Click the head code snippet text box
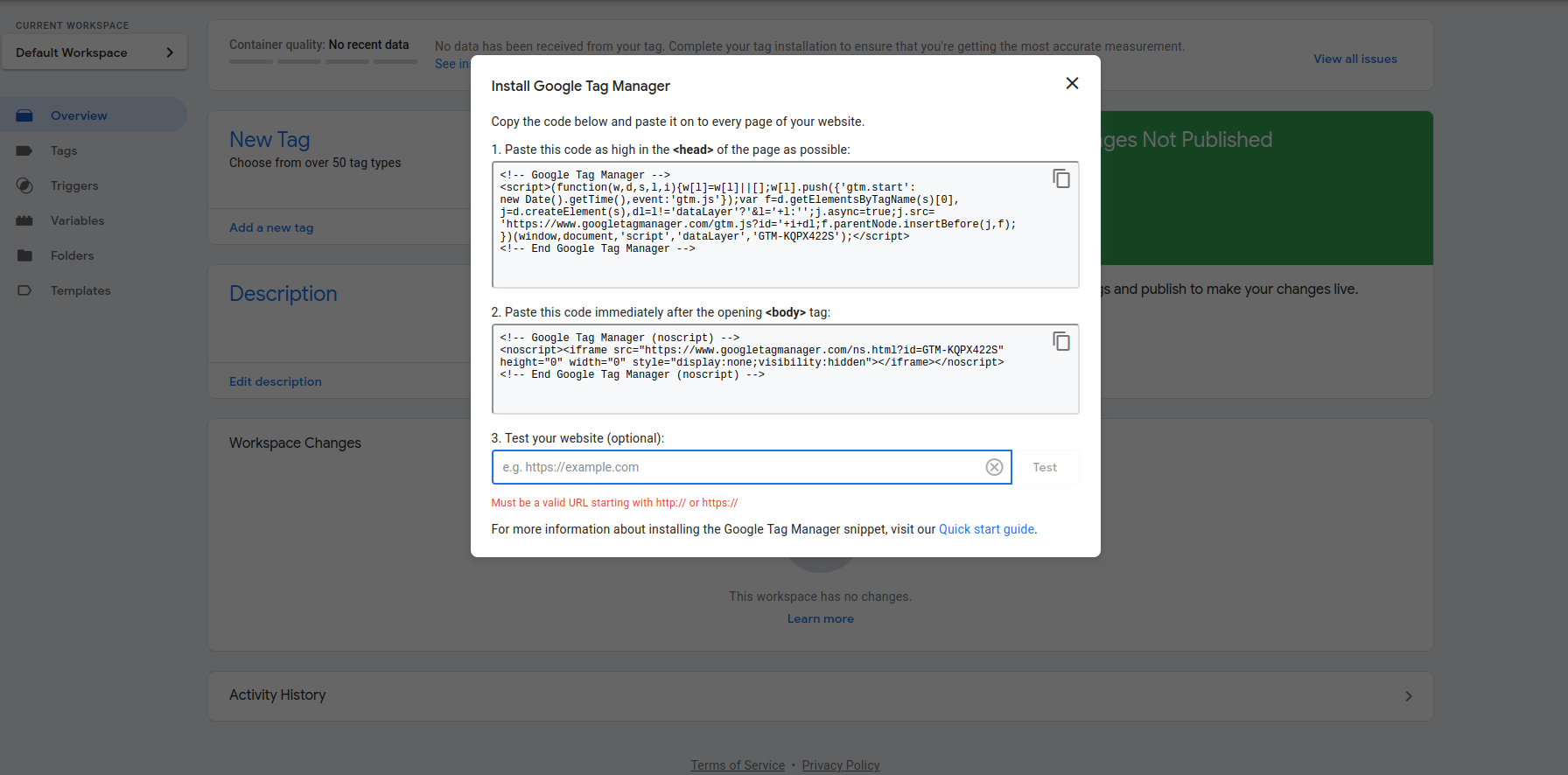Screen dimensions: 1568x775 coord(785,225)
